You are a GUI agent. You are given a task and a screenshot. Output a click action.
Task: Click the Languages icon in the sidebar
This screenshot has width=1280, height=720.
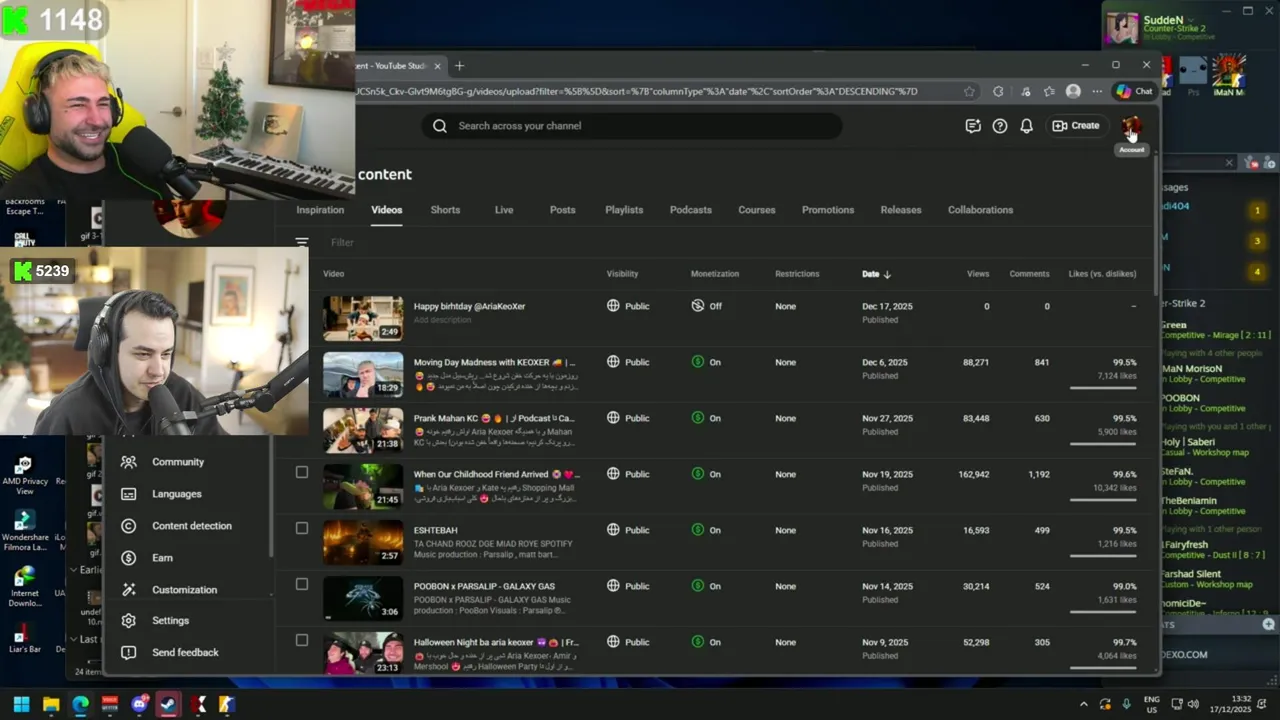(128, 494)
